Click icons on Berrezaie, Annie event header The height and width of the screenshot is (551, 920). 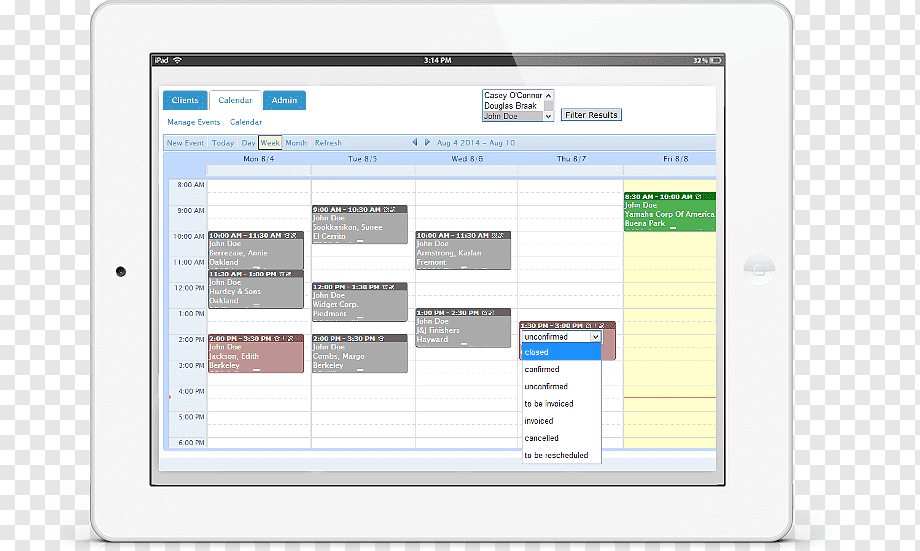click(290, 235)
